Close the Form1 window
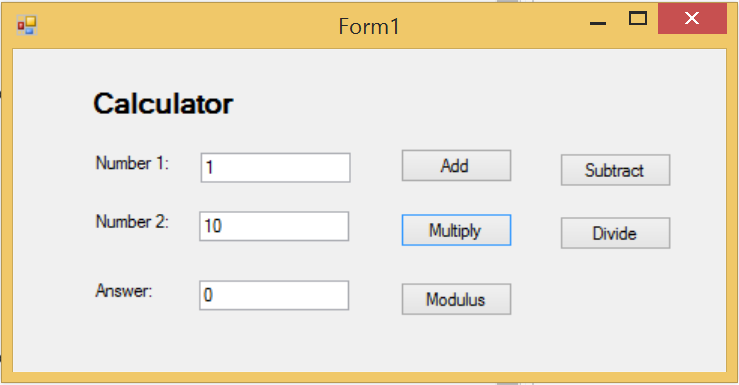The height and width of the screenshot is (385, 739). (692, 18)
